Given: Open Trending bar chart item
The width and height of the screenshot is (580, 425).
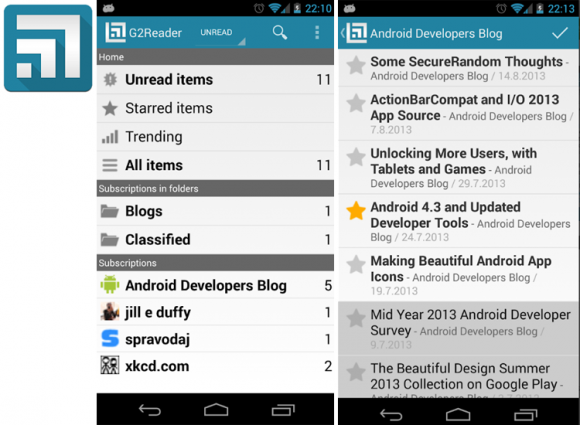Looking at the screenshot, I should click(x=215, y=137).
